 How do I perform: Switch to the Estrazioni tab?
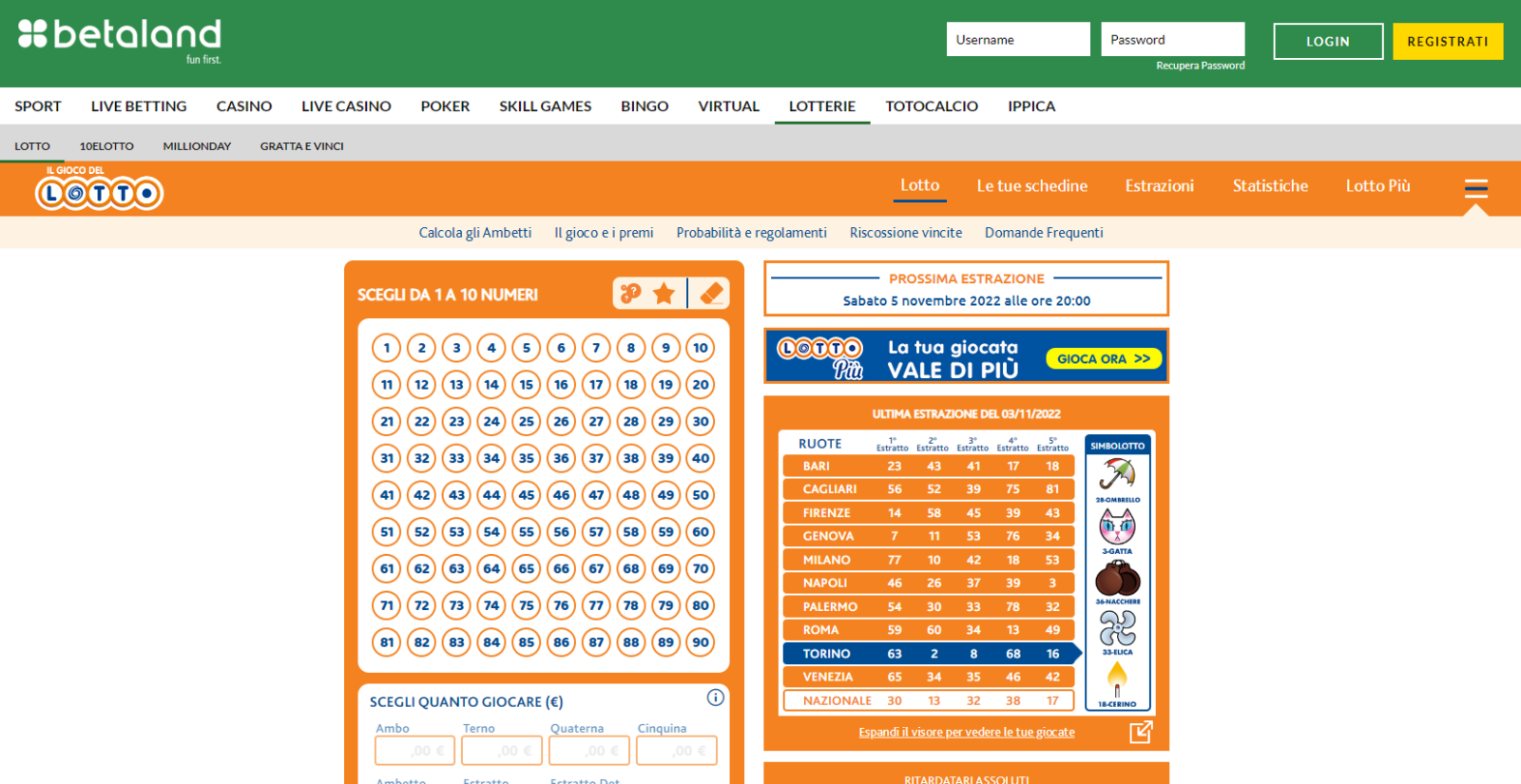coord(1159,186)
